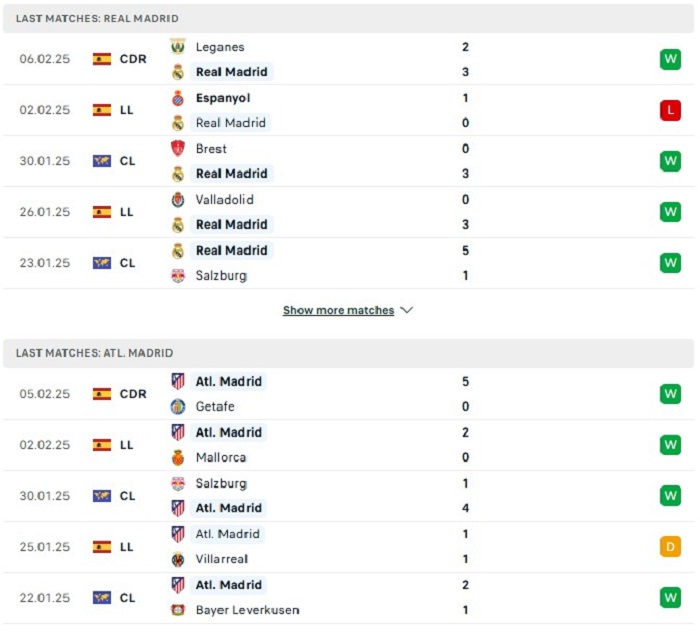Click the Leganes club crest icon

178,46
